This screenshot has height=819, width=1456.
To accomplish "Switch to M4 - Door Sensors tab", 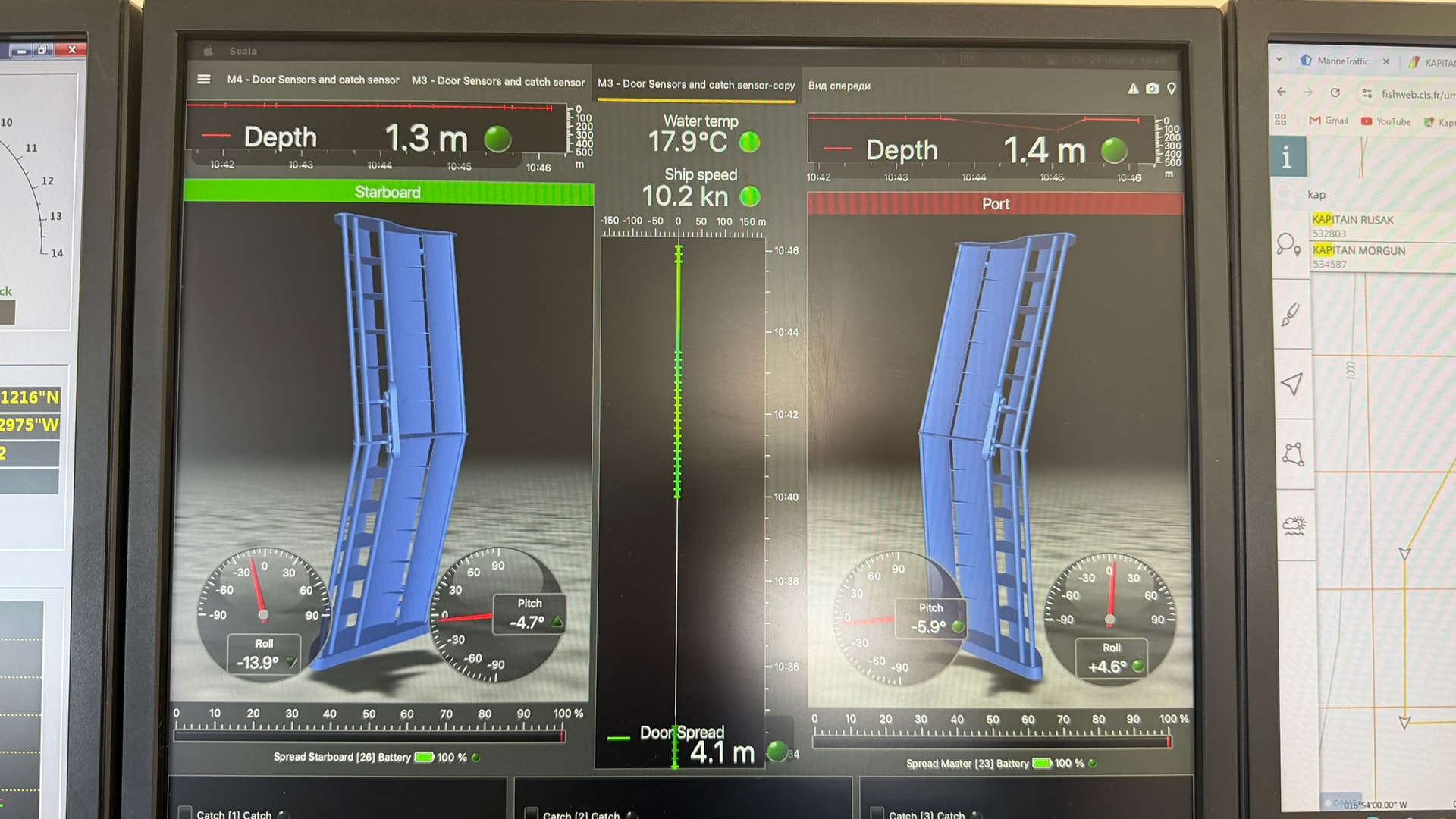I will click(312, 80).
